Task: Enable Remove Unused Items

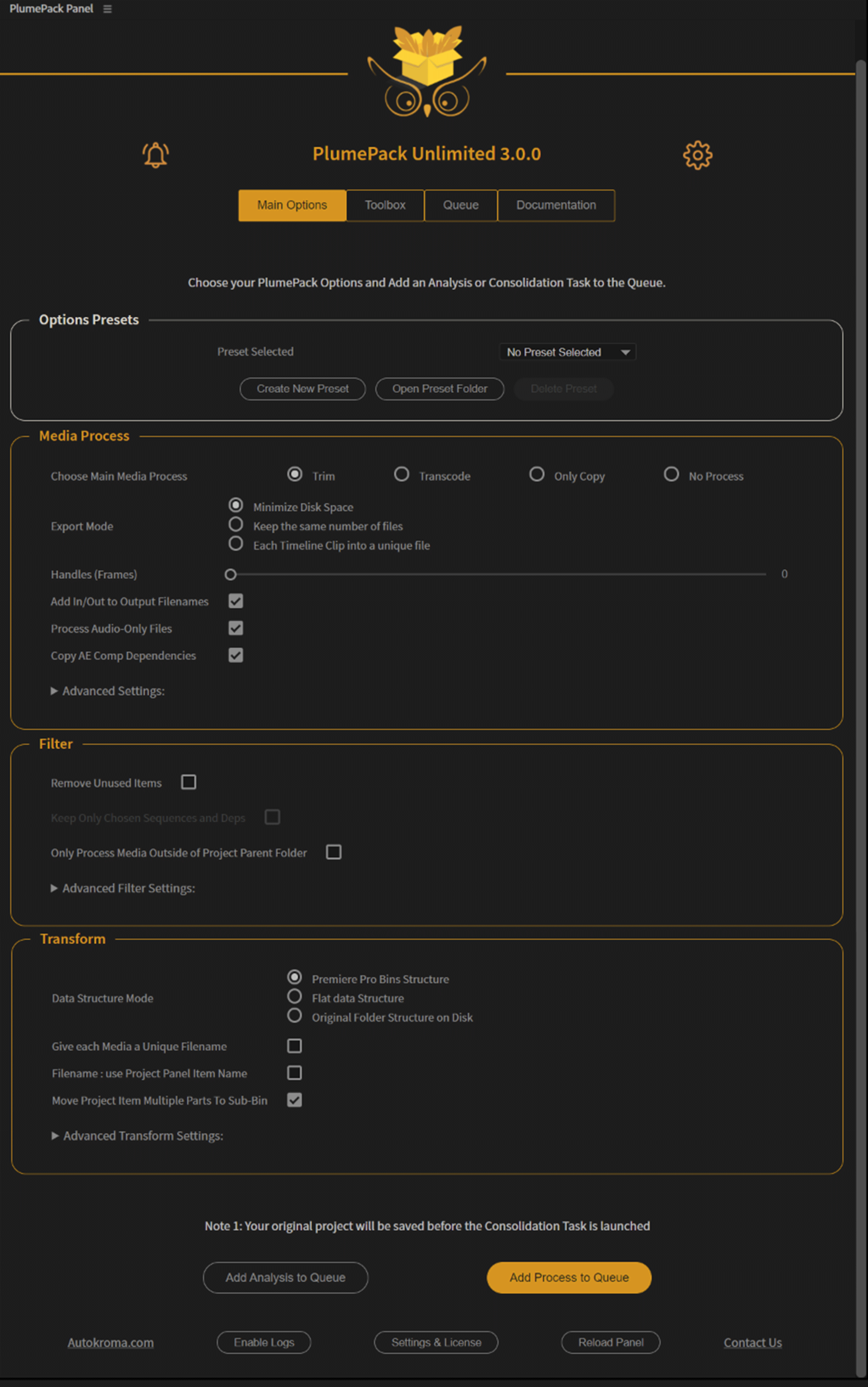Action: coord(189,782)
